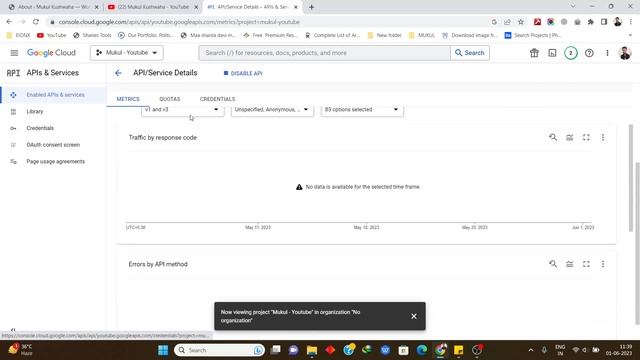
Task: Click the Google Cloud logo
Action: pyautogui.click(x=51, y=53)
